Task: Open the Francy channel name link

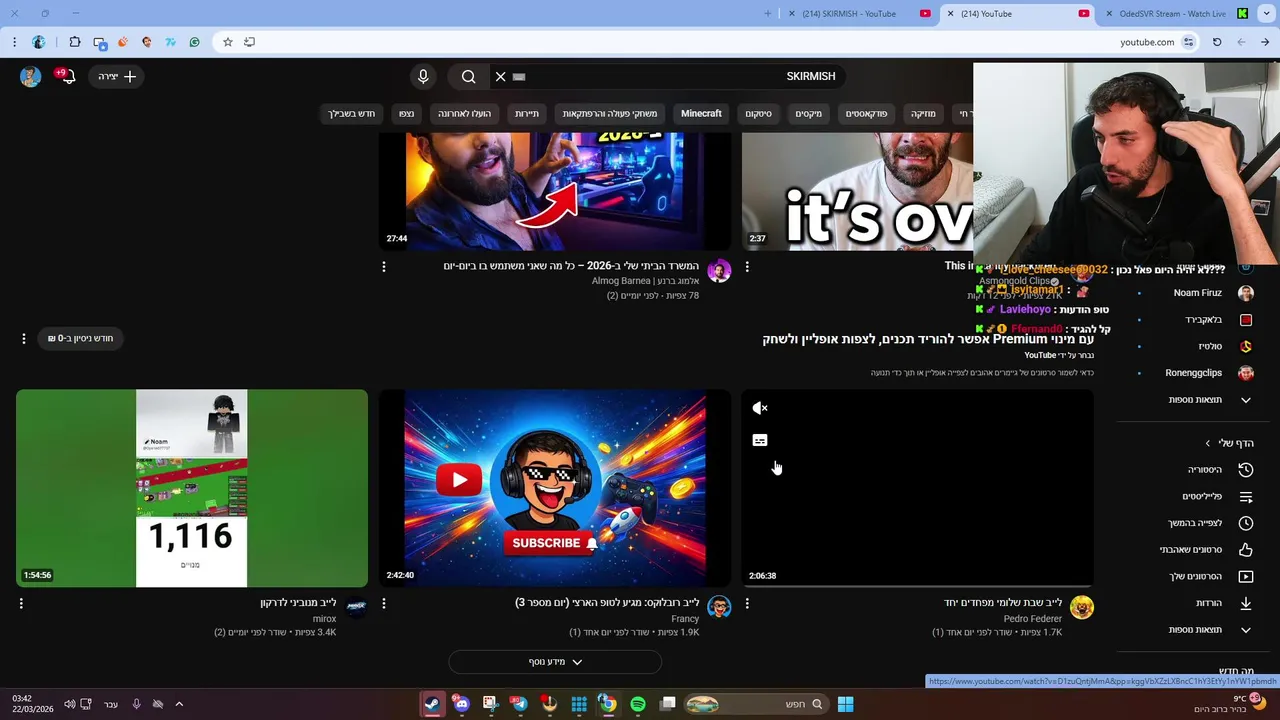Action: click(685, 619)
